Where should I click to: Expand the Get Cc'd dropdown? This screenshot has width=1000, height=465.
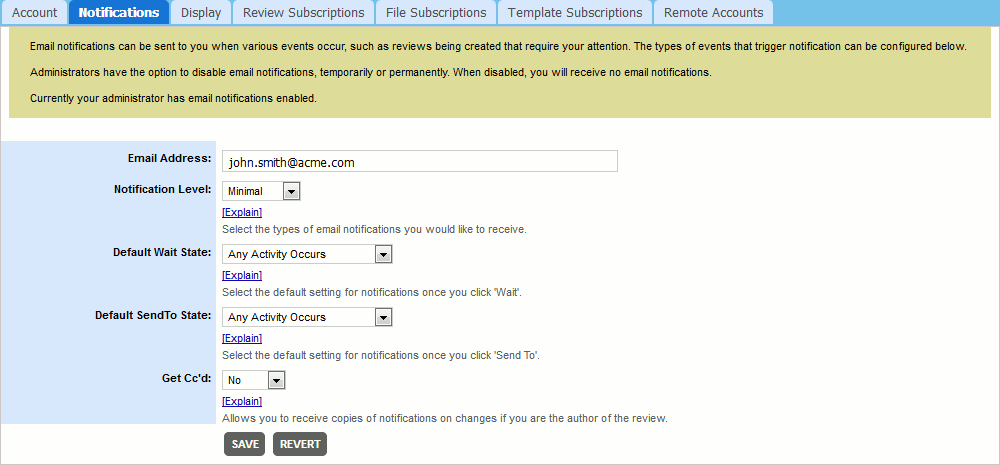click(254, 380)
